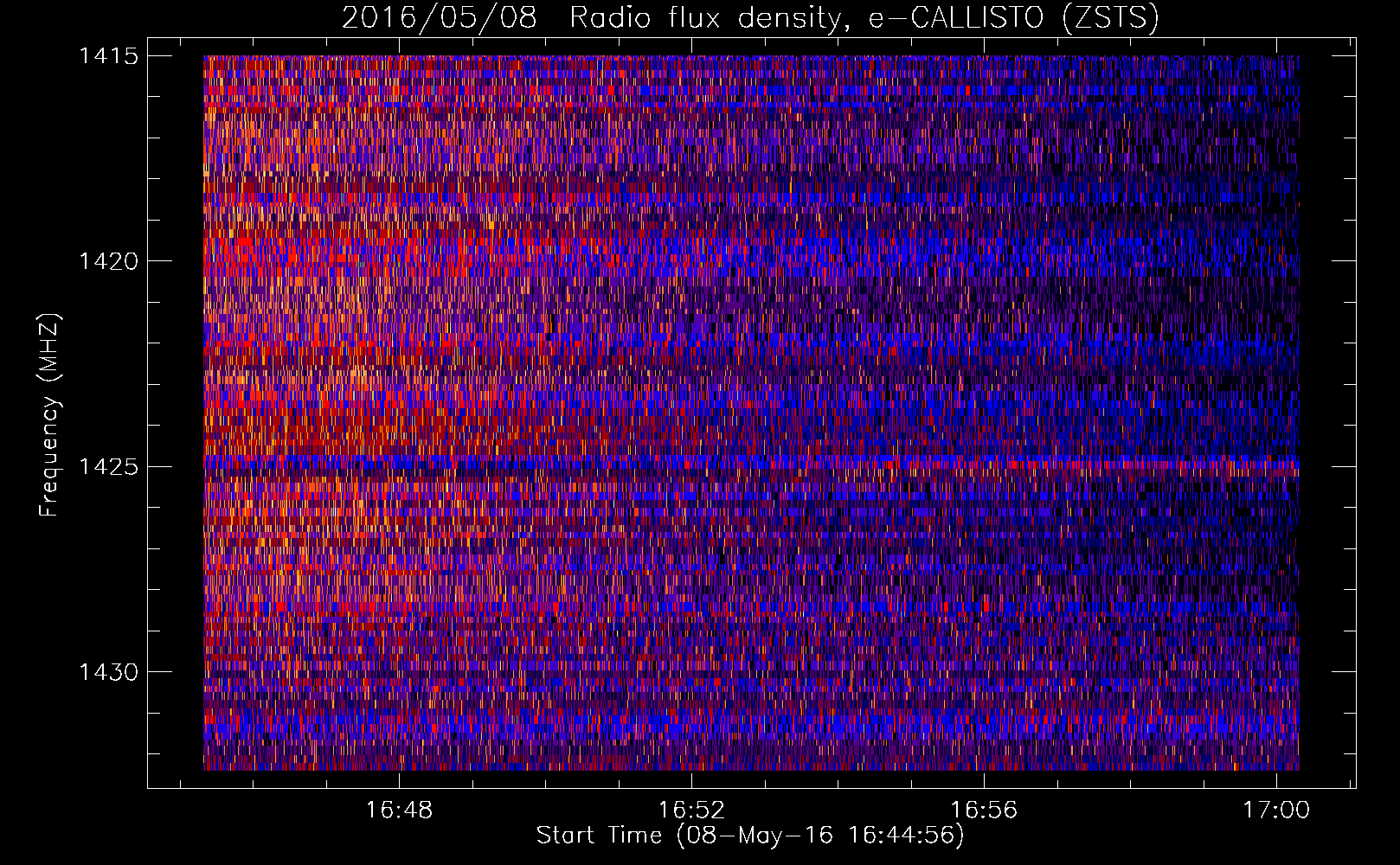Click the 1430 frequency tick label
The width and height of the screenshot is (1400, 865).
click(x=108, y=672)
